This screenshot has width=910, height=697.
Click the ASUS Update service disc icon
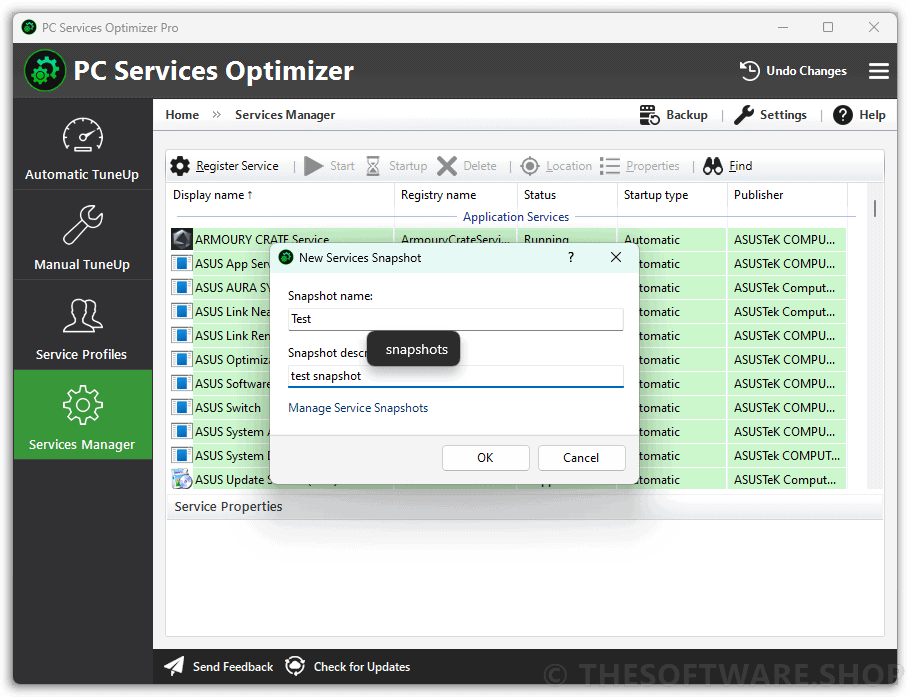pyautogui.click(x=182, y=479)
